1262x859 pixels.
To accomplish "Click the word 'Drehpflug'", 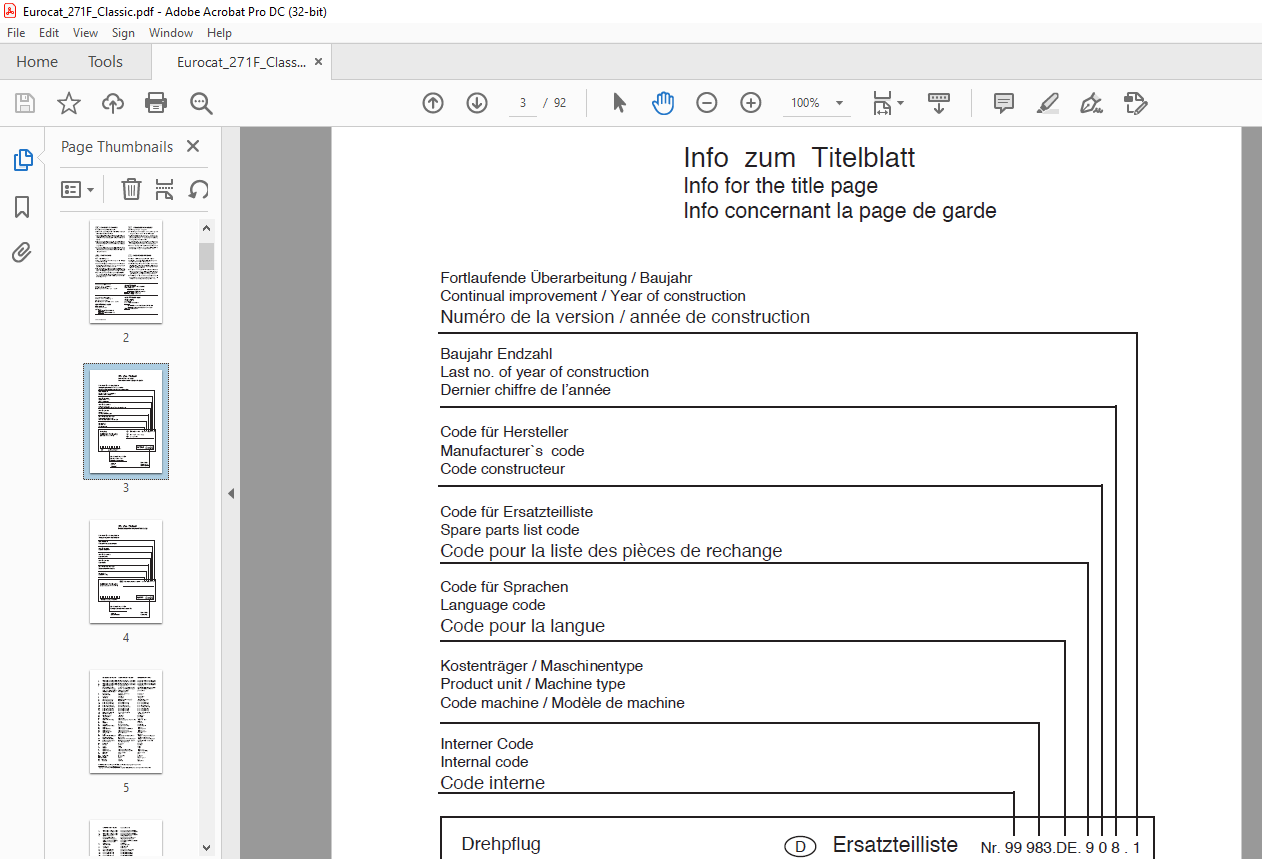I will [501, 844].
